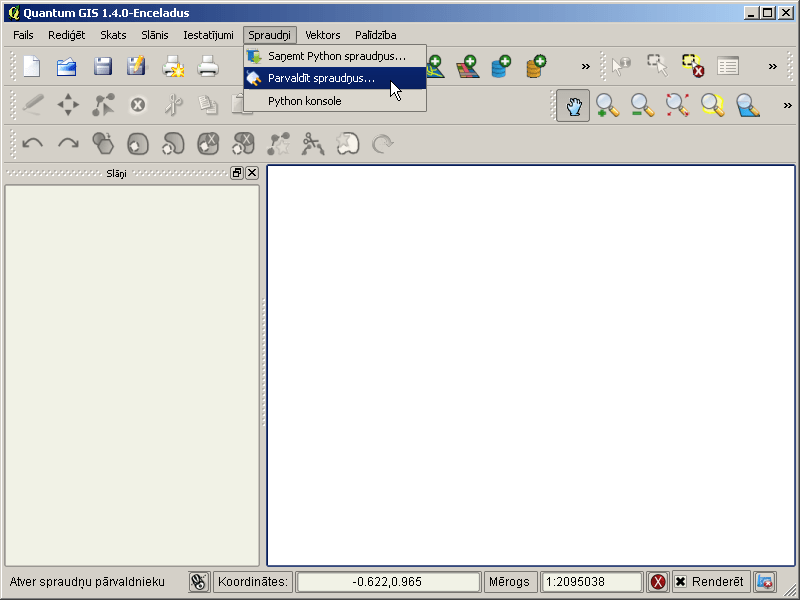
Task: Click the Add Island tool icon
Action: [173, 144]
